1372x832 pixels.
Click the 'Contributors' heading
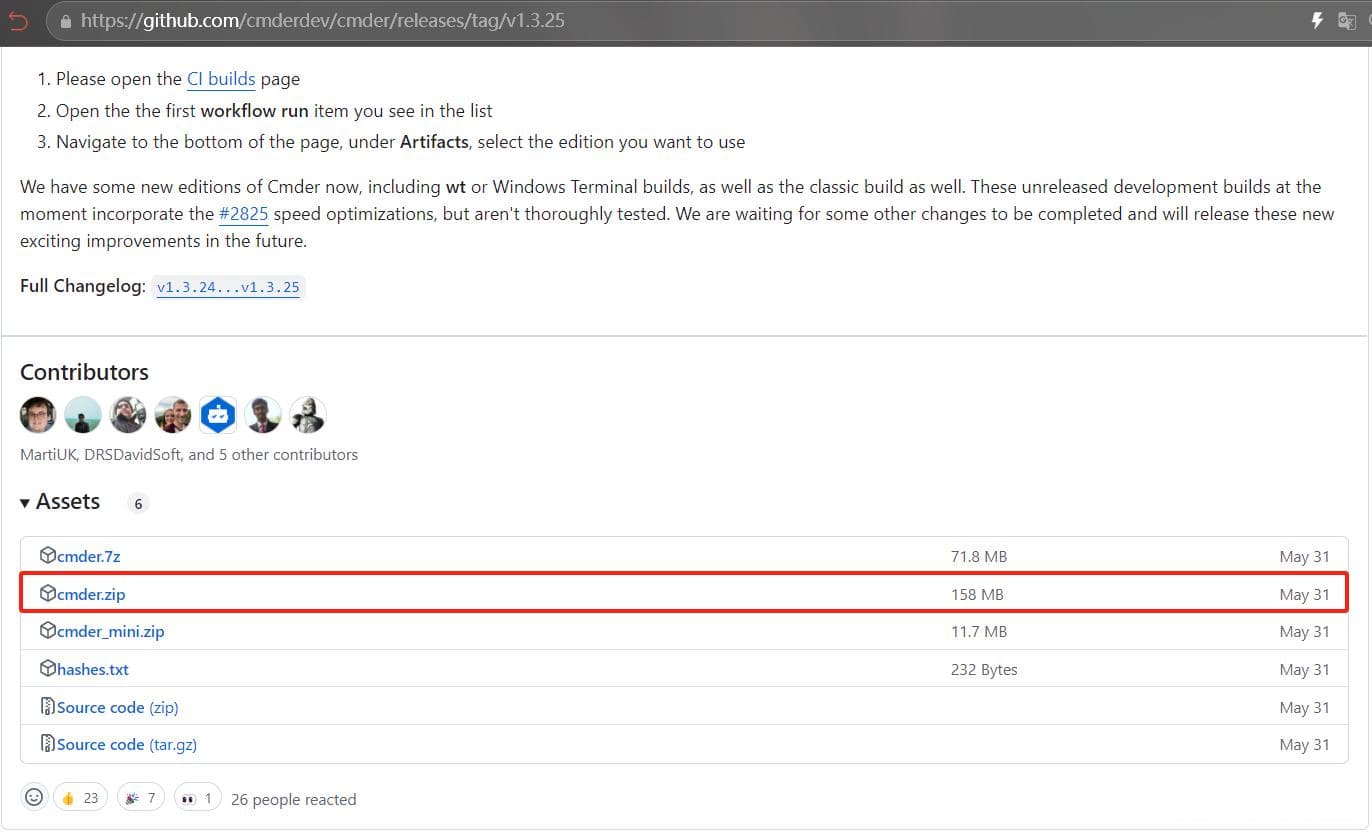tap(84, 372)
